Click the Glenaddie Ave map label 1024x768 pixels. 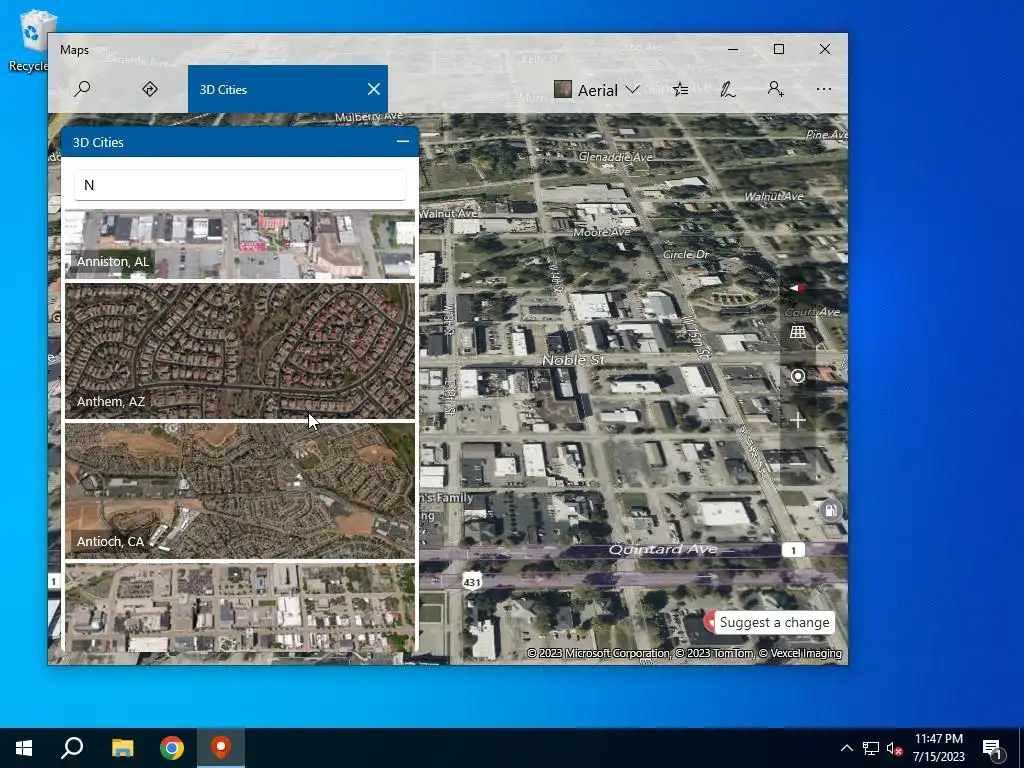tap(615, 157)
